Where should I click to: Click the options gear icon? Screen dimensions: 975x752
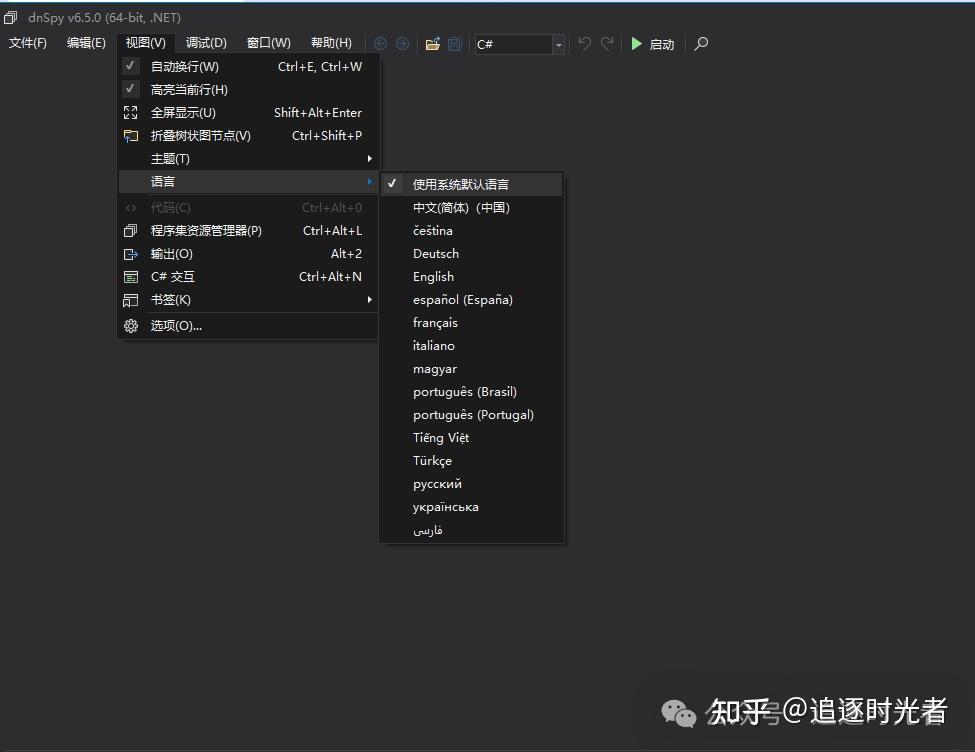[x=131, y=325]
